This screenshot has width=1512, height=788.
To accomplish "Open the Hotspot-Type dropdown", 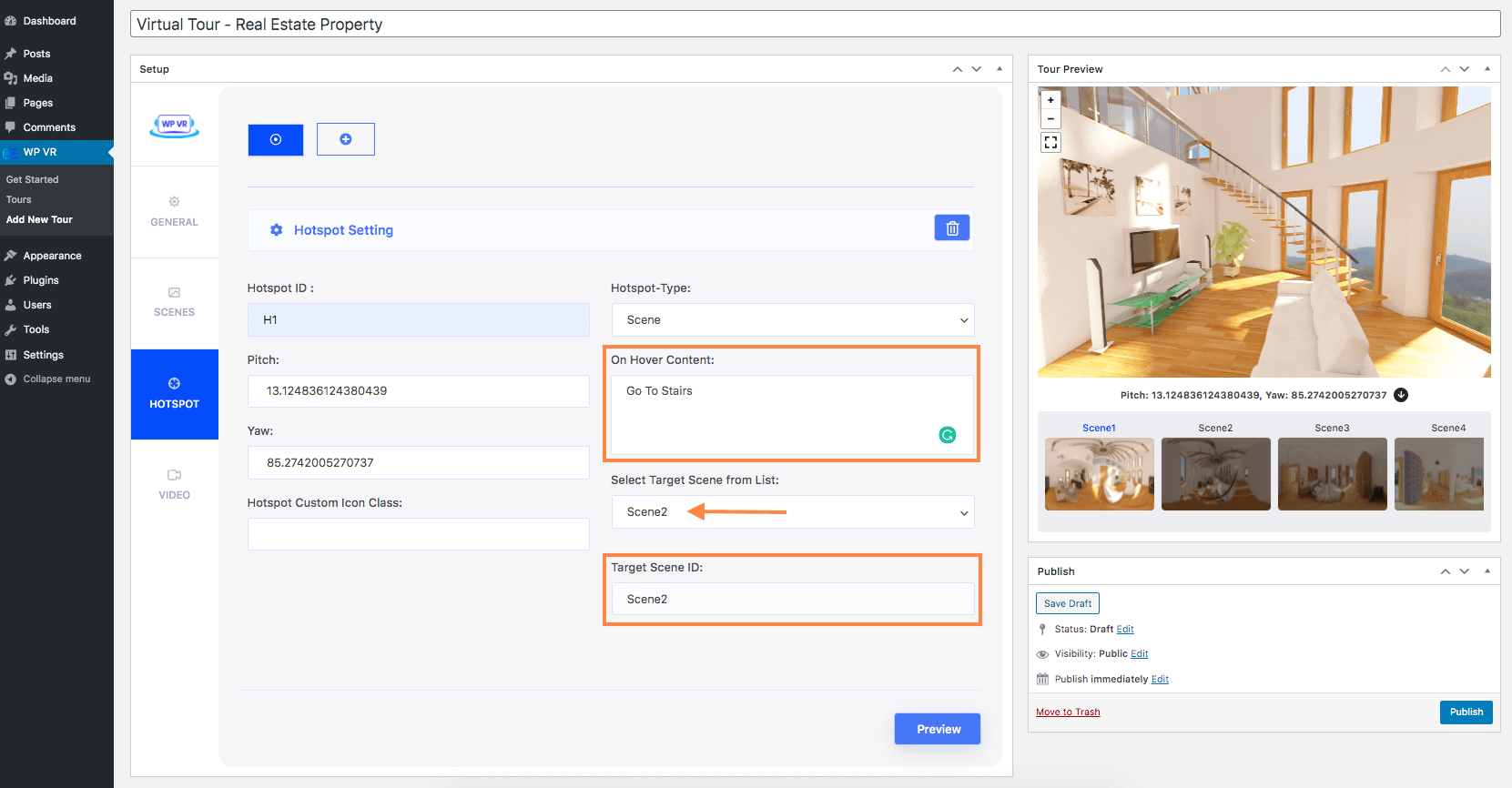I will coord(792,320).
